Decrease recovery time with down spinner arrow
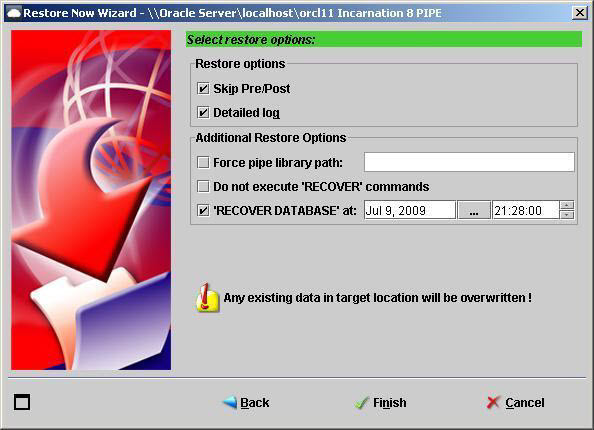 567,215
